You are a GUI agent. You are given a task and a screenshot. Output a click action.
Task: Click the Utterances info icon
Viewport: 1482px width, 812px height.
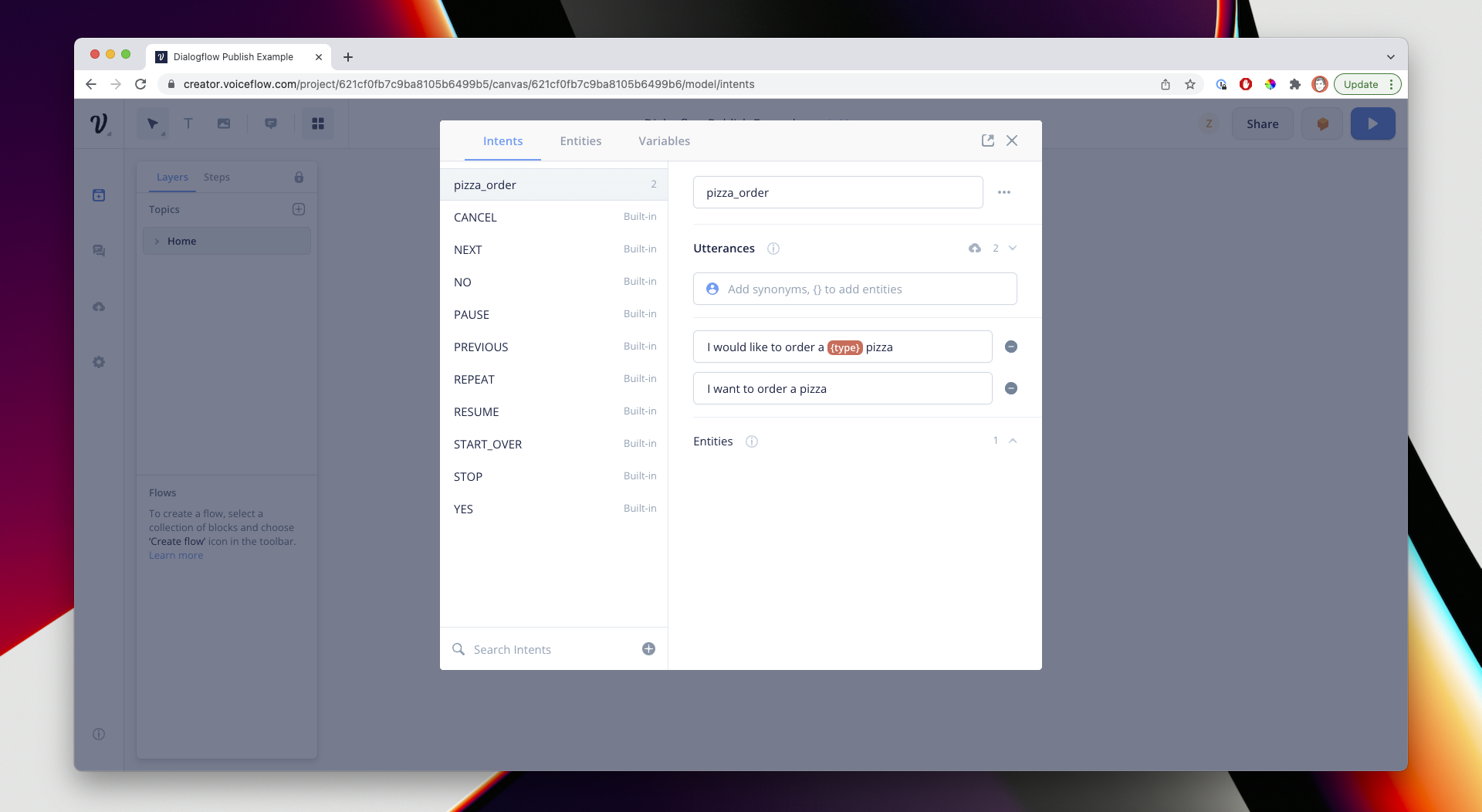(773, 249)
